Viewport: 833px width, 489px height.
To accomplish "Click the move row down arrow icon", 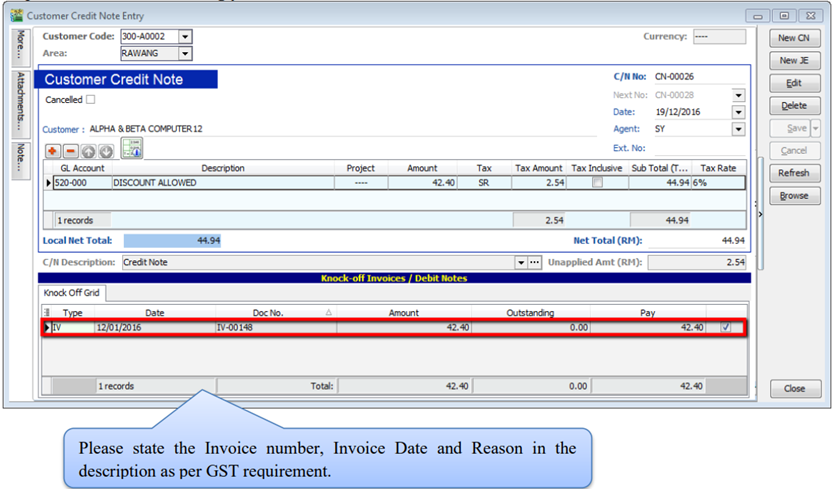I will click(x=105, y=151).
